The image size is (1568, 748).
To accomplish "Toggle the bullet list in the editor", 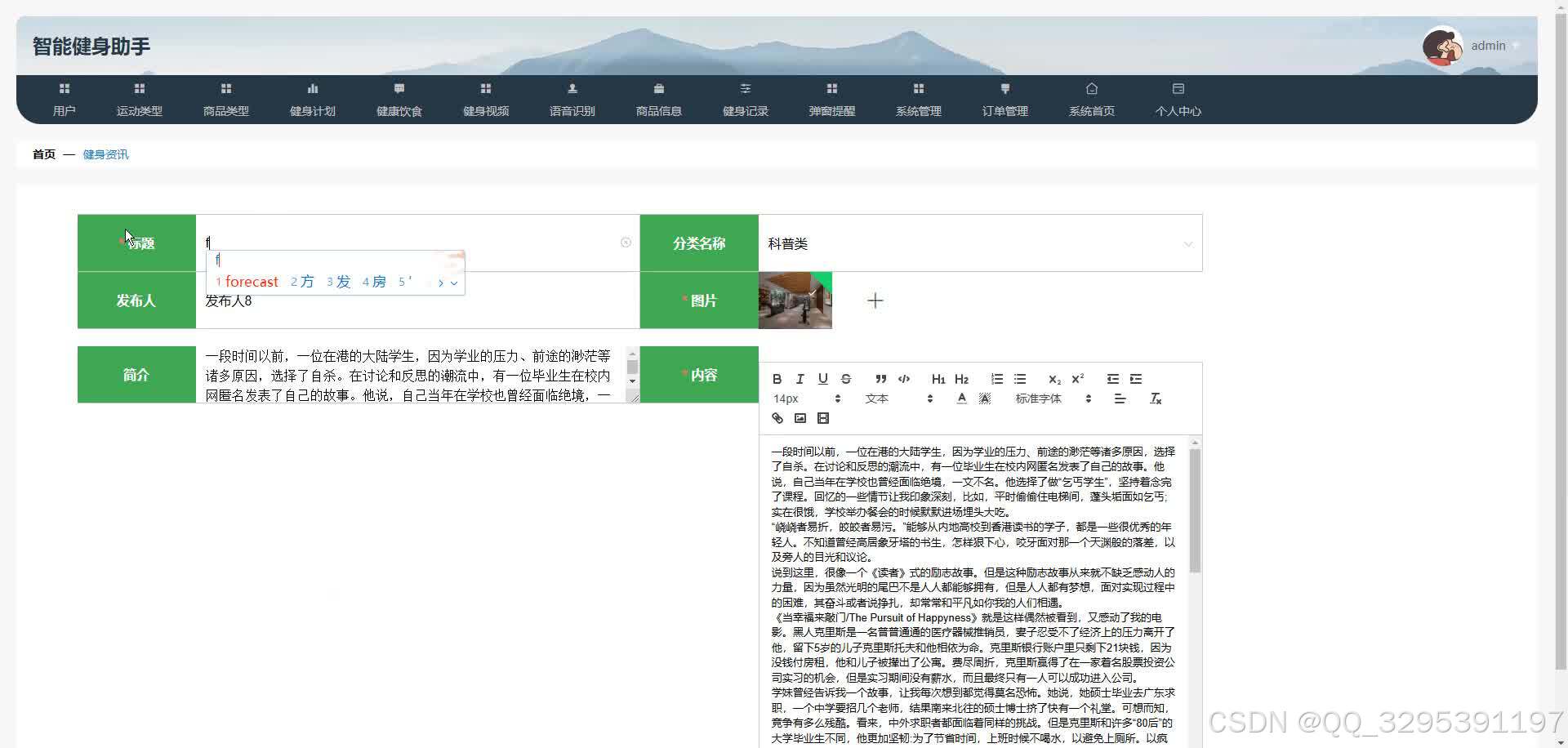I will pyautogui.click(x=1019, y=378).
